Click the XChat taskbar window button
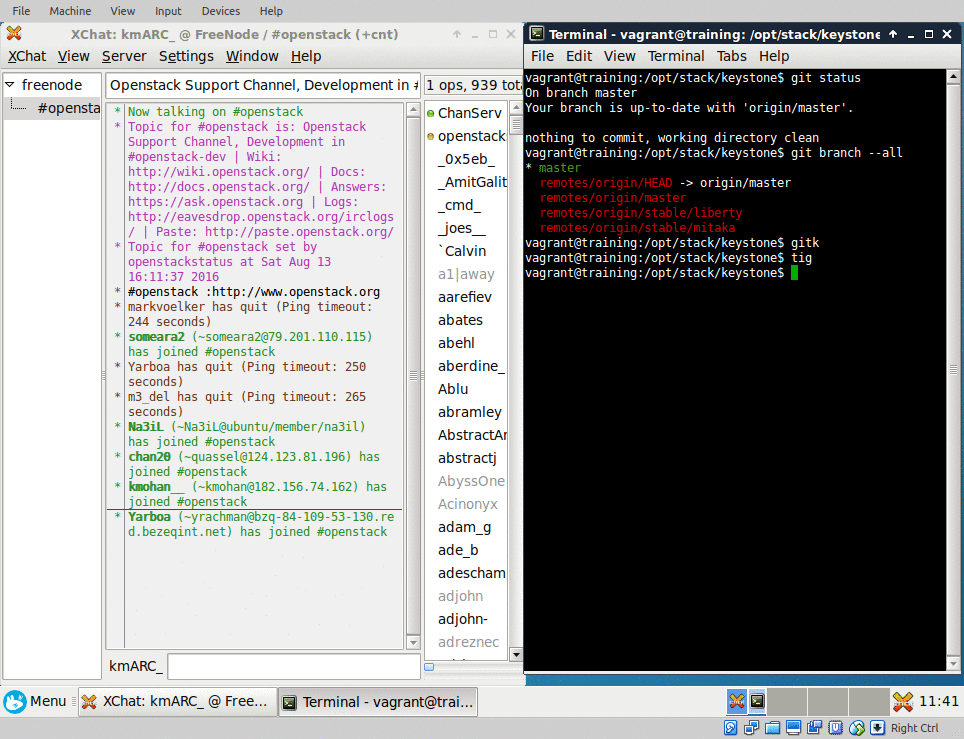964x739 pixels. point(177,701)
